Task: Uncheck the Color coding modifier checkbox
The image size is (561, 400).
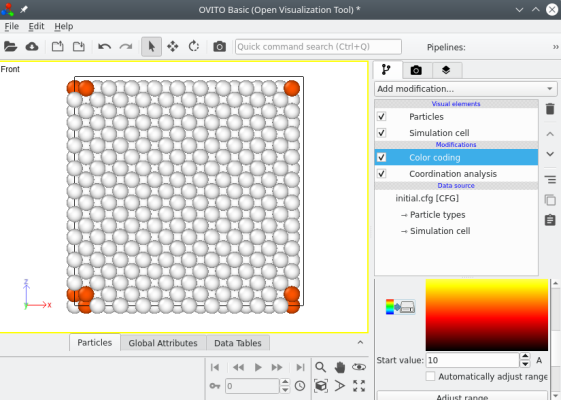Action: pos(381,157)
